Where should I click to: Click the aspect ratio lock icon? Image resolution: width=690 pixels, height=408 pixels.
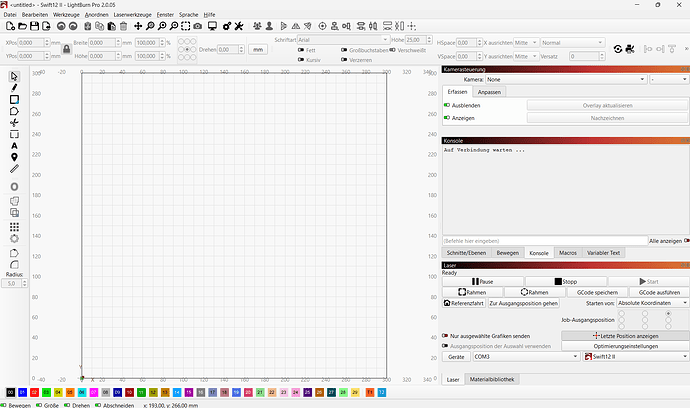pyautogui.click(x=66, y=48)
